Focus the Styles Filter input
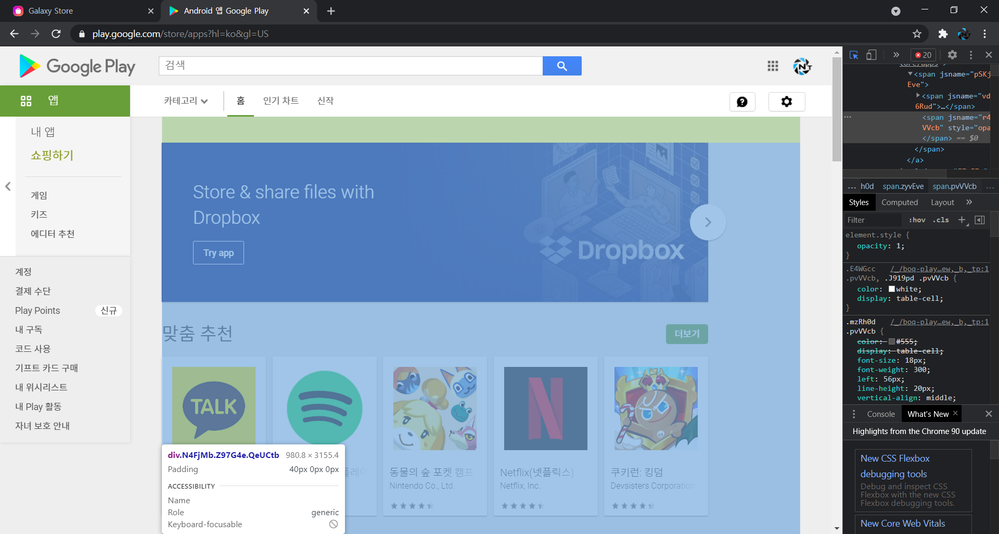This screenshot has width=999, height=534. (x=874, y=220)
